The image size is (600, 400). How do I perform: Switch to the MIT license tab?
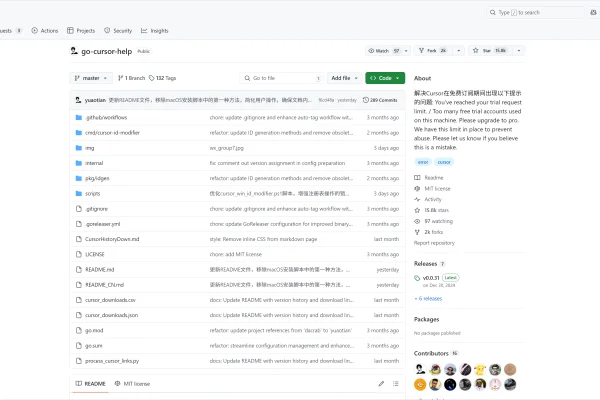[132, 384]
